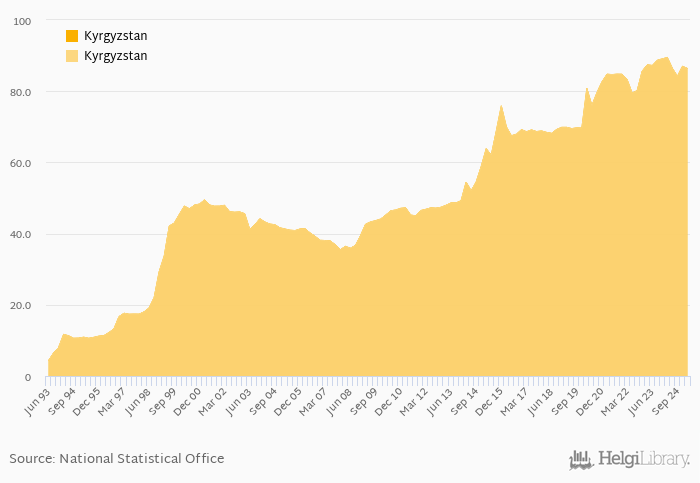
Task: Toggle the Kyrgyzstan series beside the light orange swatch
Action: (115, 56)
